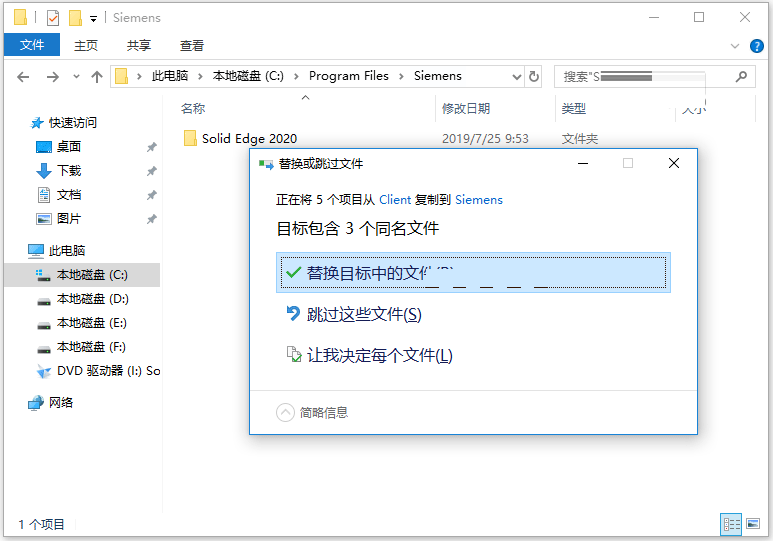Click the pin icon next to 图片
Viewport: 773px width, 541px height.
(151, 219)
